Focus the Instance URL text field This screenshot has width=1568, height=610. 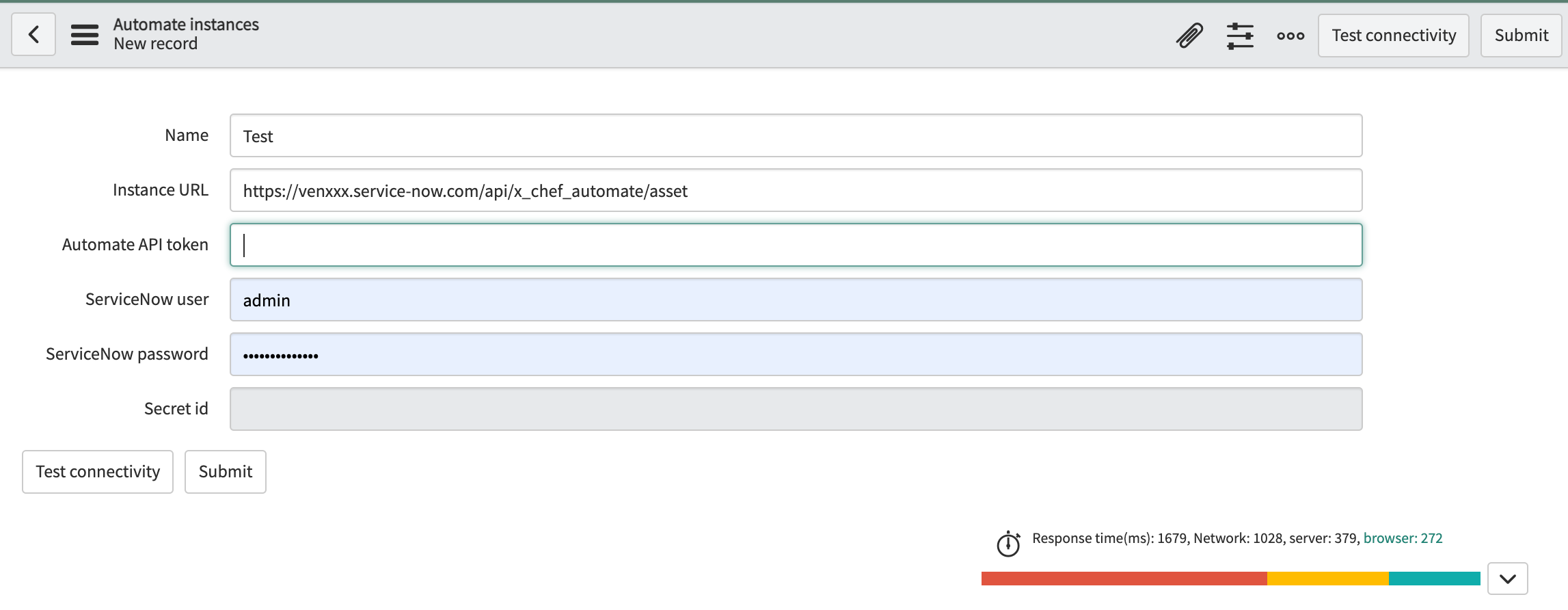click(x=796, y=190)
